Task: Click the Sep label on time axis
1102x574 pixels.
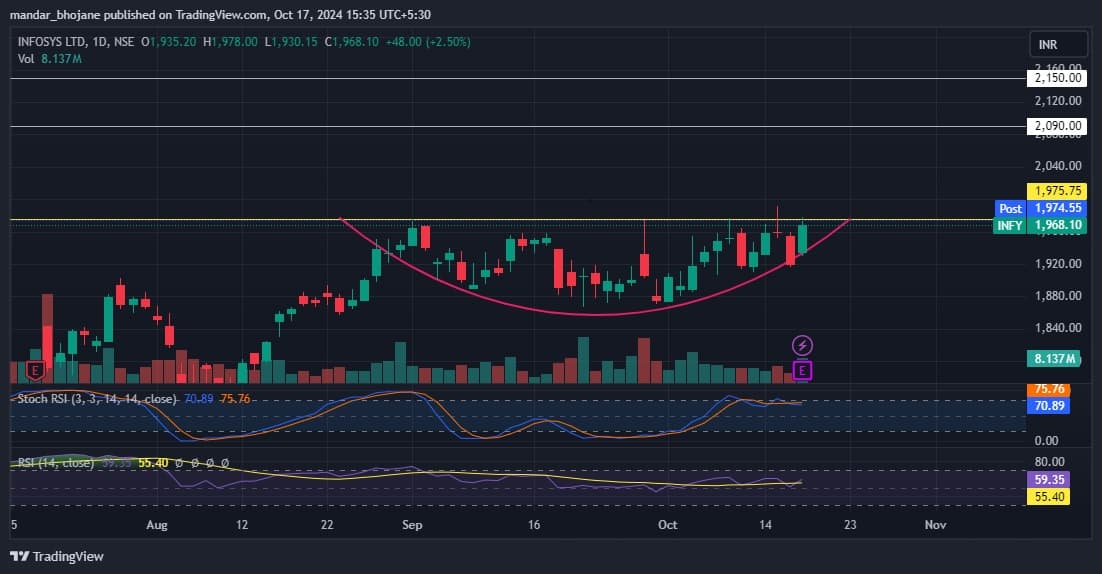Action: pyautogui.click(x=410, y=524)
